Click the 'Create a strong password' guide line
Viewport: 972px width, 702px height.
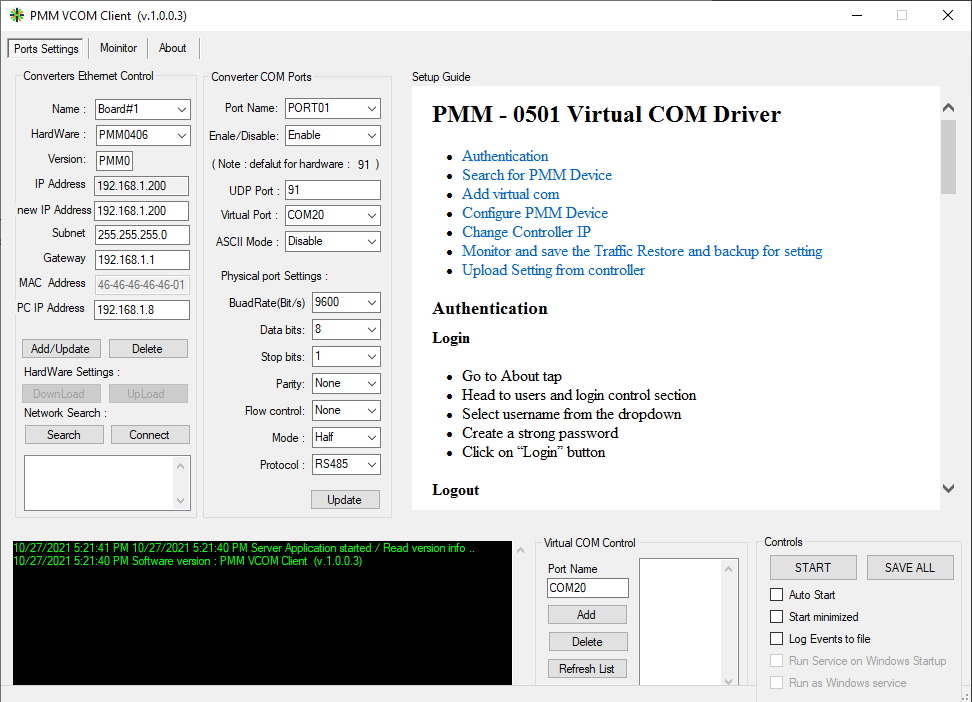tap(540, 433)
